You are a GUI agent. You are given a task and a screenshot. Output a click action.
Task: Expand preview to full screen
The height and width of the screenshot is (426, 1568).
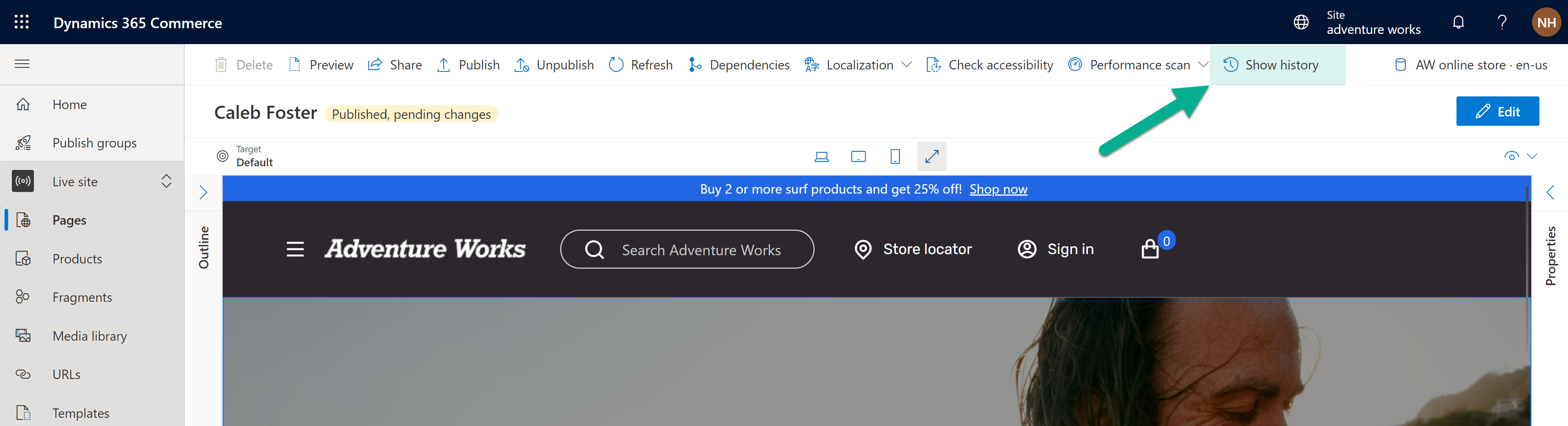pos(932,156)
